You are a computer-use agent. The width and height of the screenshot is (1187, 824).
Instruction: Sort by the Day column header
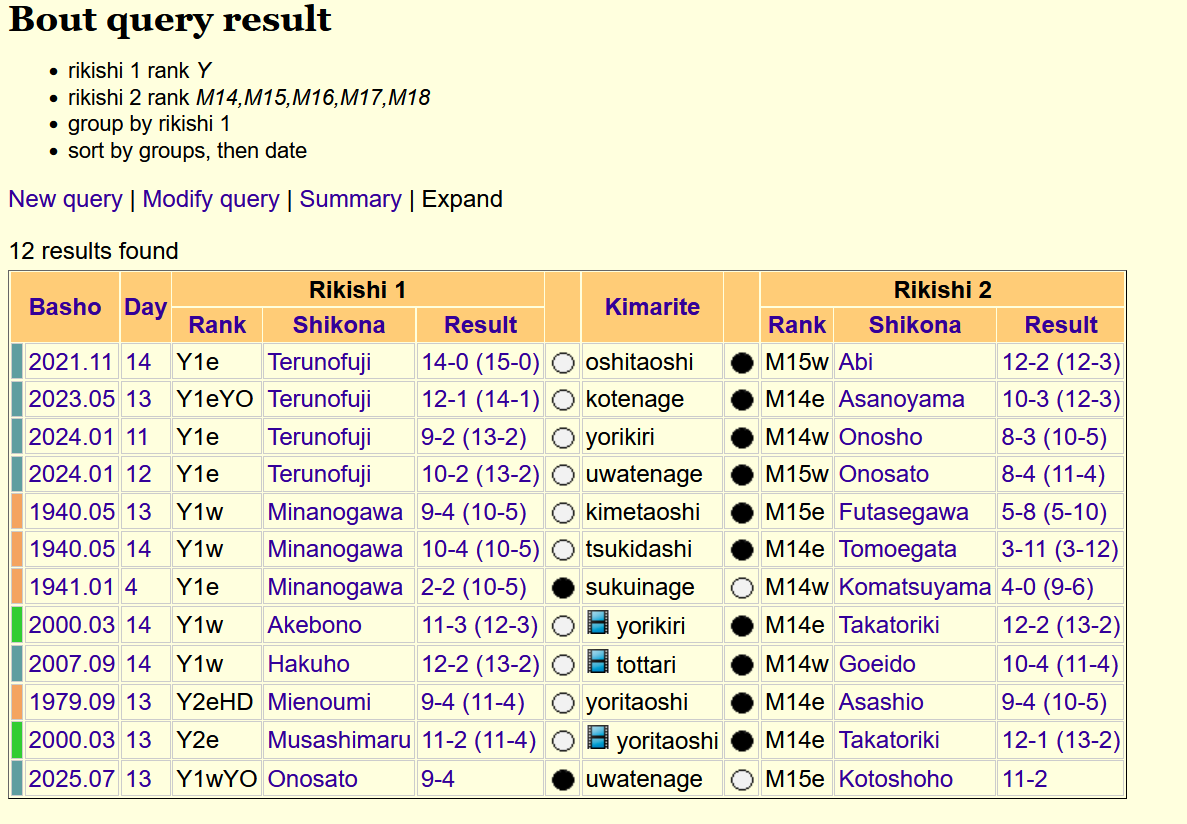[x=145, y=307]
